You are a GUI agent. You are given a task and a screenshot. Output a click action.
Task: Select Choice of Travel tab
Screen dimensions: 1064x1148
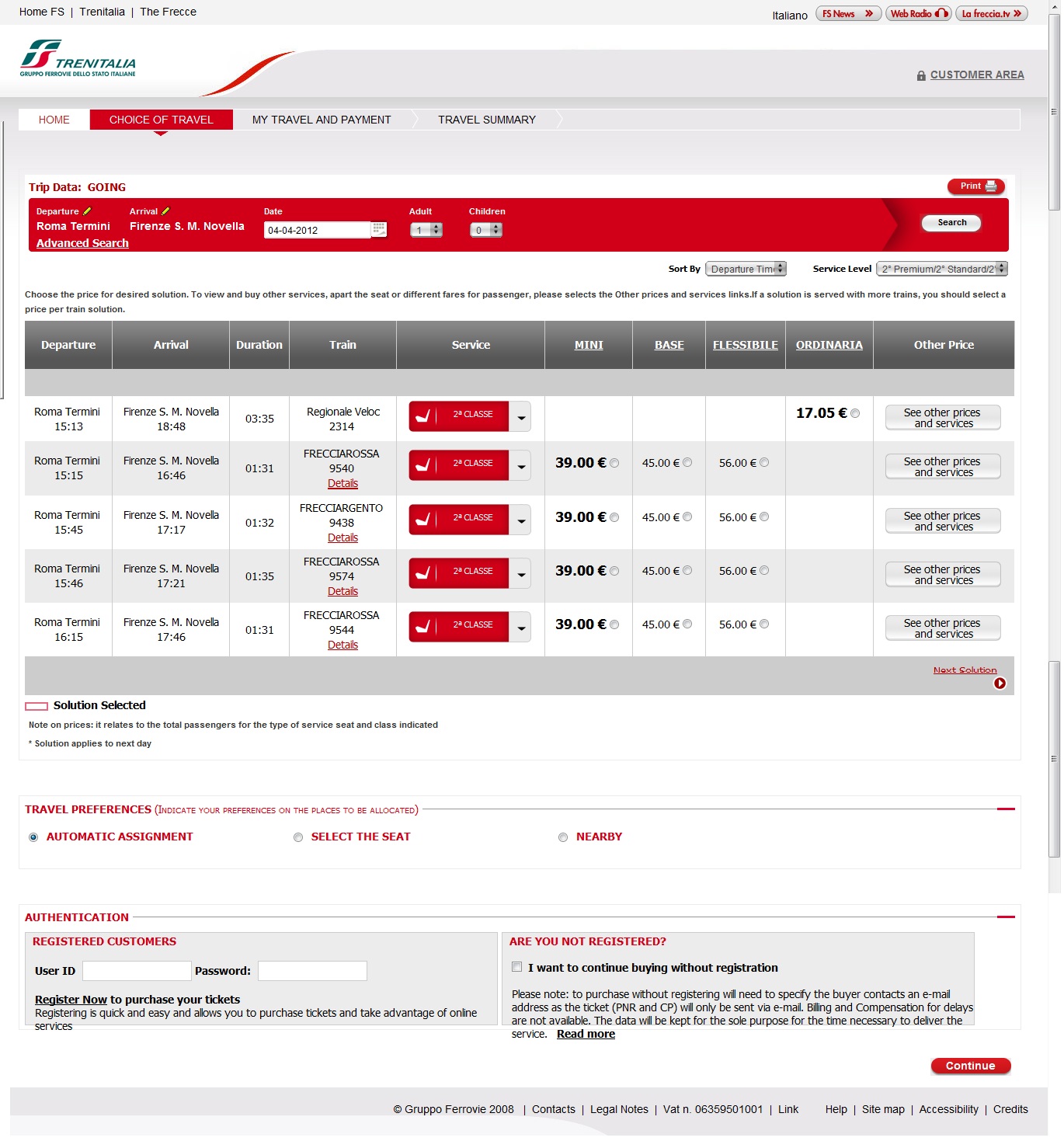(161, 120)
